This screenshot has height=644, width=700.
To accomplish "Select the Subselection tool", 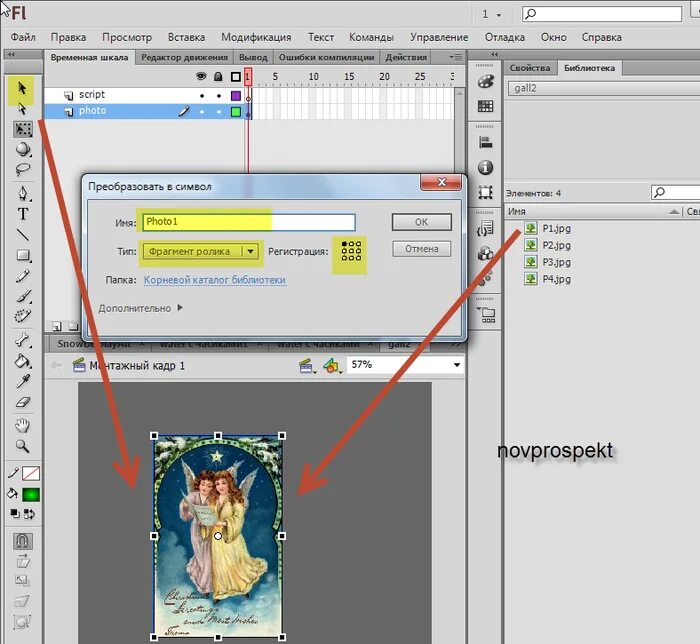I will point(22,108).
